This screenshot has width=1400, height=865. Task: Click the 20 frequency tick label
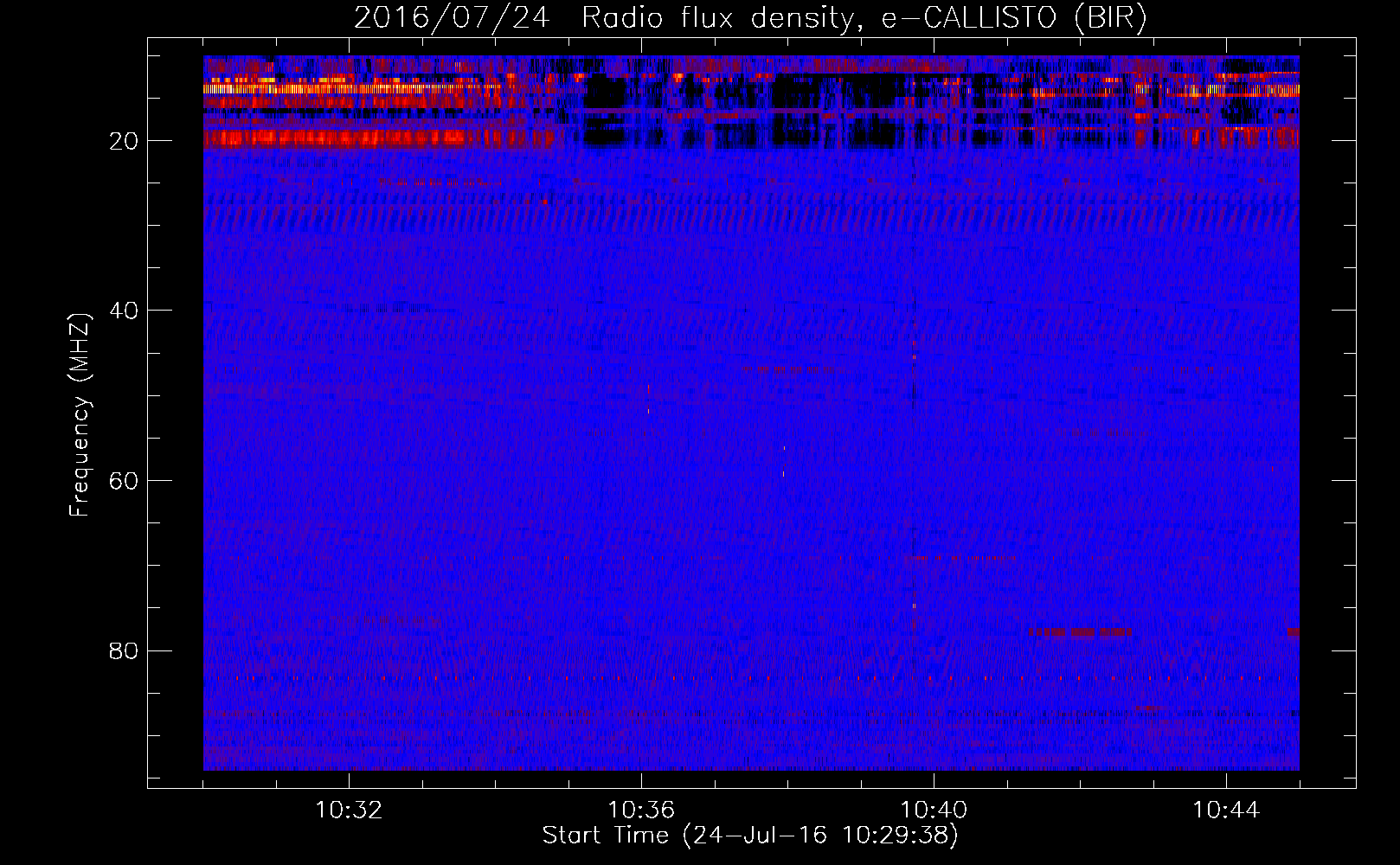click(x=125, y=141)
